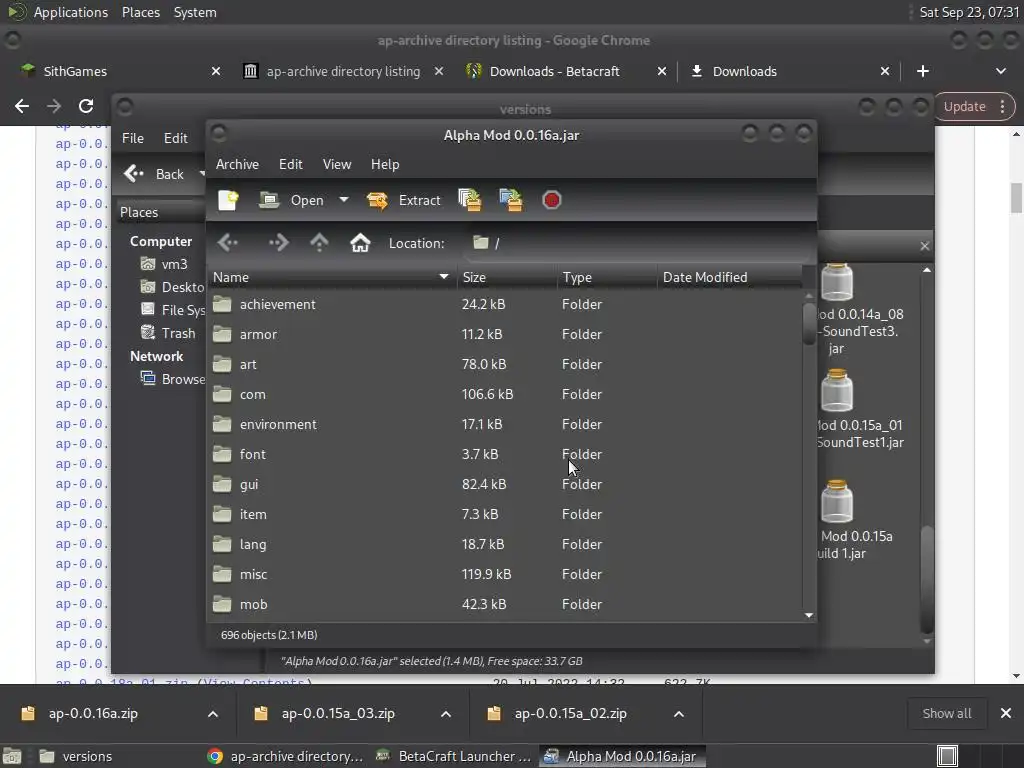Open the Applications menu
Screen dimensions: 1024x768
click(x=70, y=12)
